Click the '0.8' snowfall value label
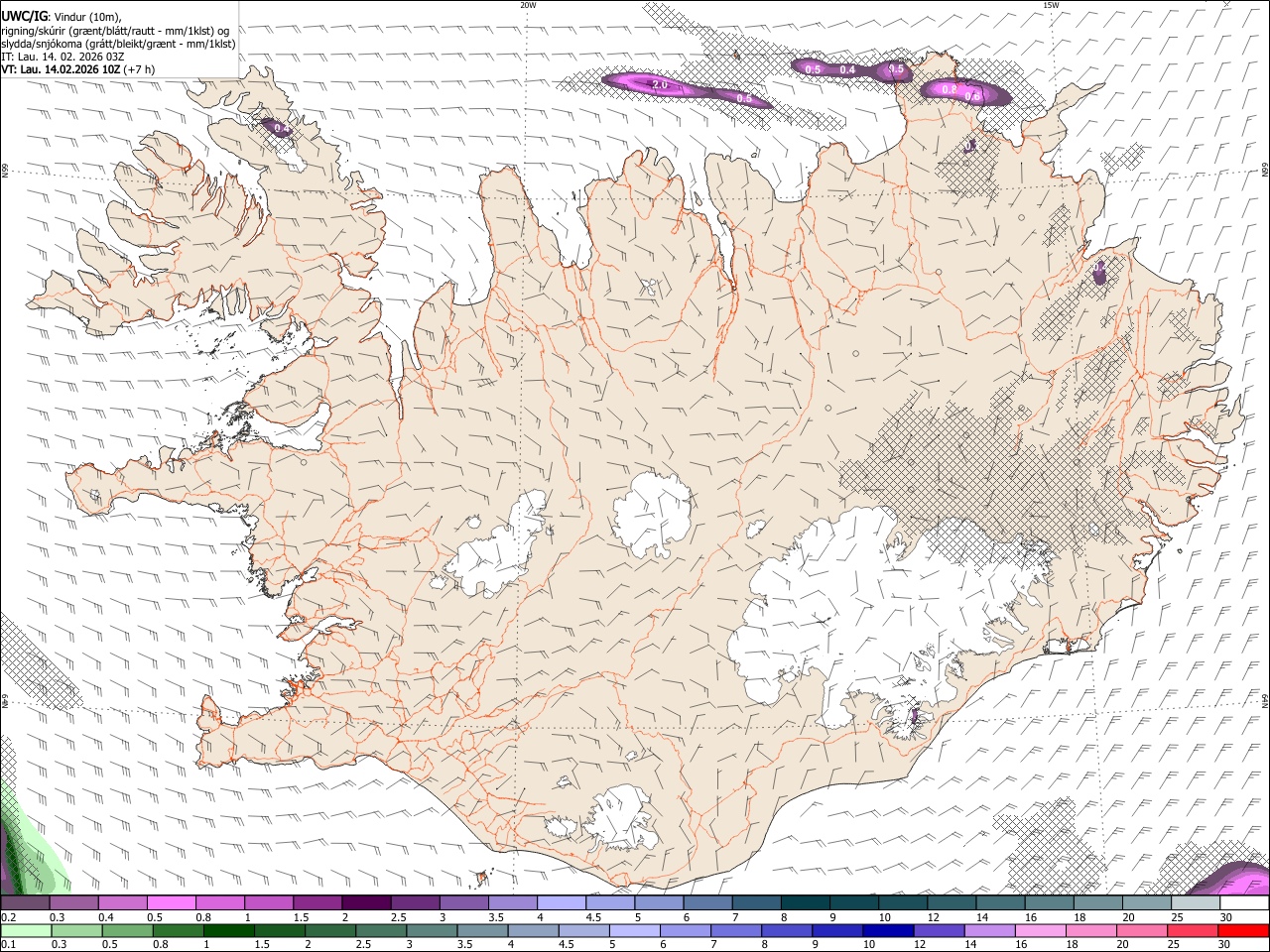This screenshot has height=952, width=1270. (x=949, y=89)
